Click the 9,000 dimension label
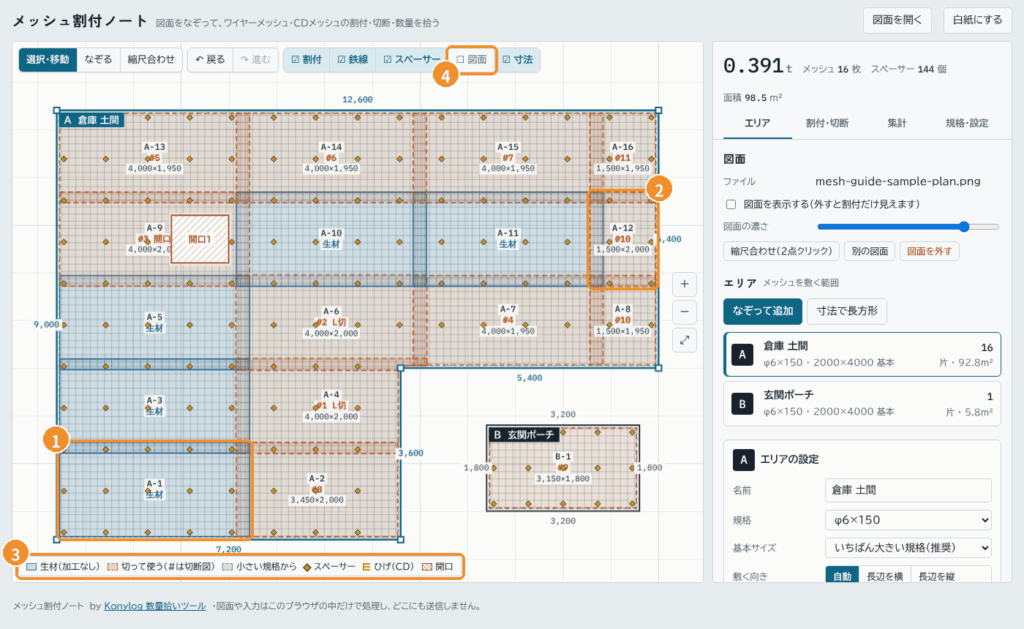1024x629 pixels. [46, 324]
